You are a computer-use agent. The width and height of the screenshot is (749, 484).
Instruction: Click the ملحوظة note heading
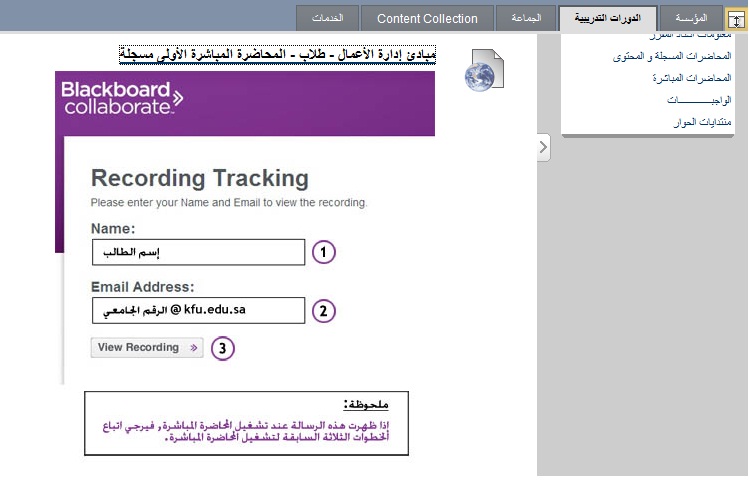point(366,405)
